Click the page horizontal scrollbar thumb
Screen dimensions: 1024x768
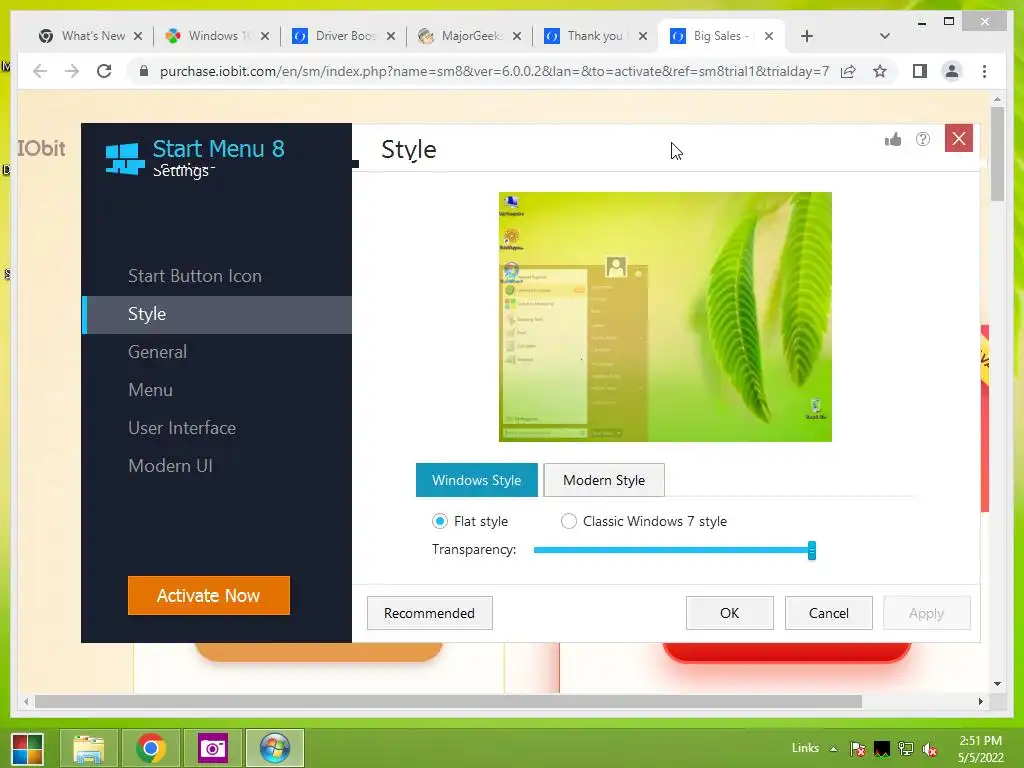448,702
